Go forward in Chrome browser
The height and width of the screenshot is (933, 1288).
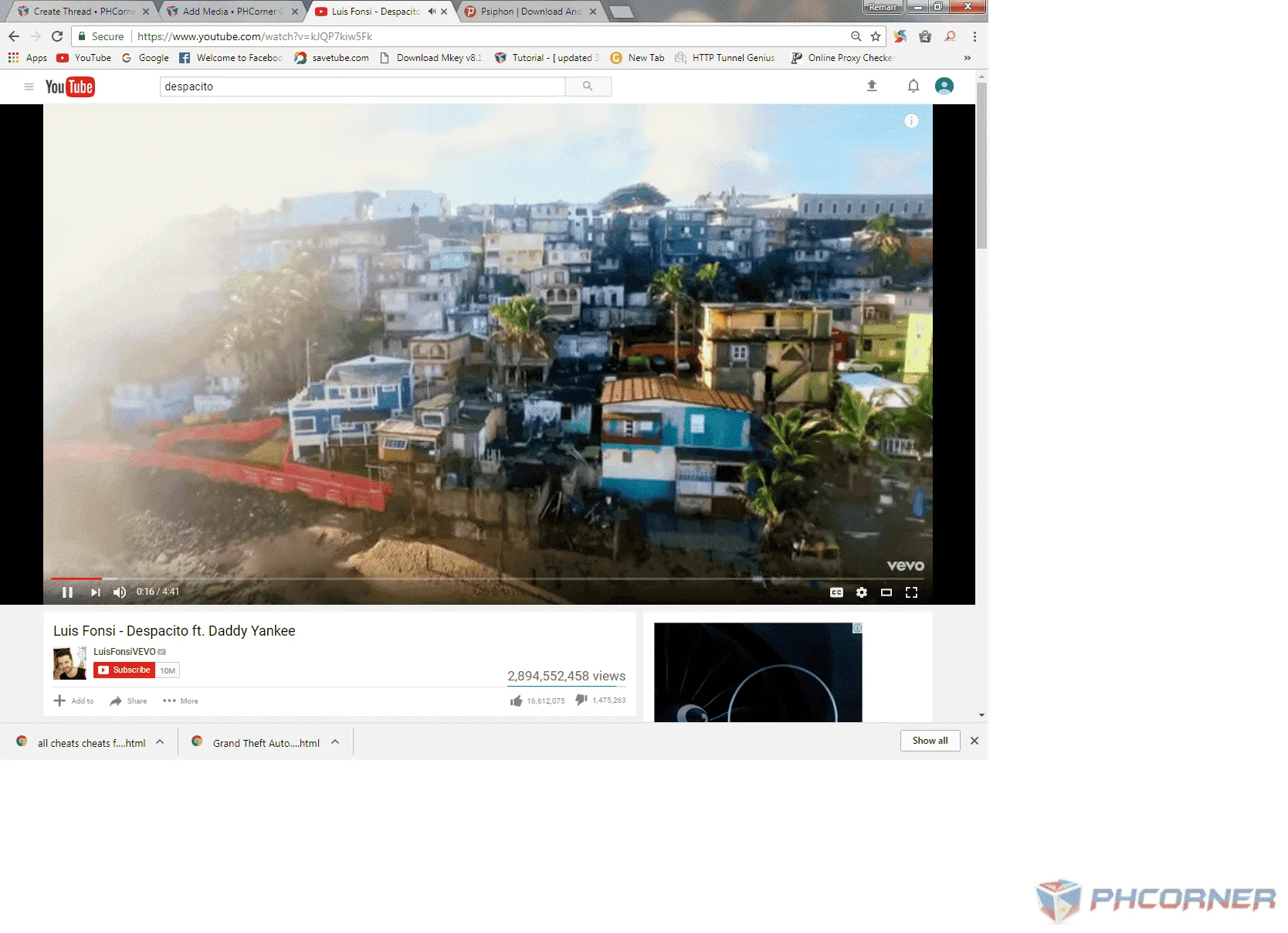coord(36,36)
